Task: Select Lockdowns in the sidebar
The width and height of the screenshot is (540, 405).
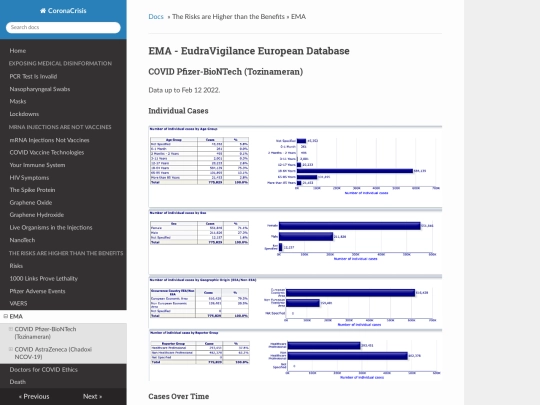Action: pyautogui.click(x=24, y=114)
